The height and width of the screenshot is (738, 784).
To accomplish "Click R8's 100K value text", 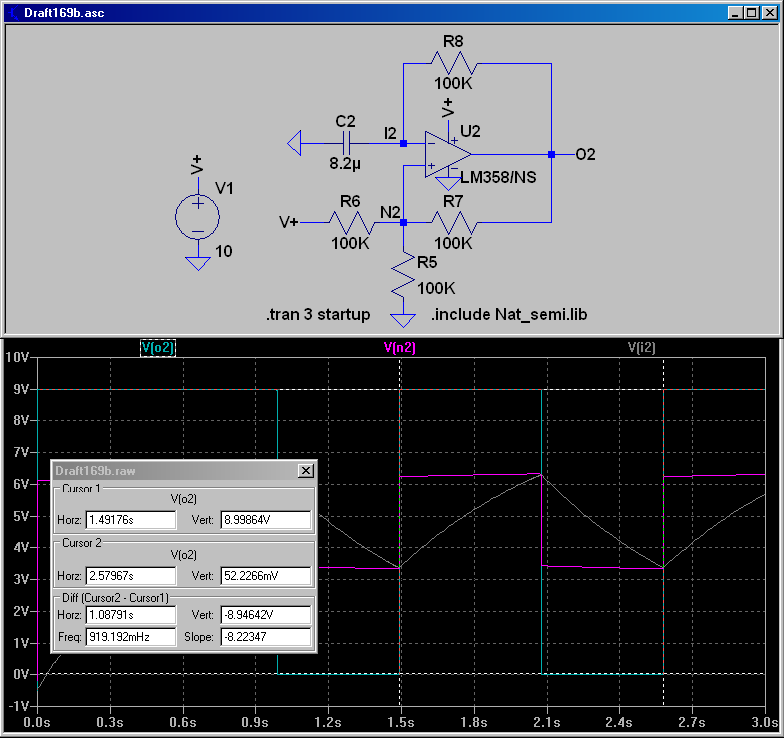I will point(453,84).
